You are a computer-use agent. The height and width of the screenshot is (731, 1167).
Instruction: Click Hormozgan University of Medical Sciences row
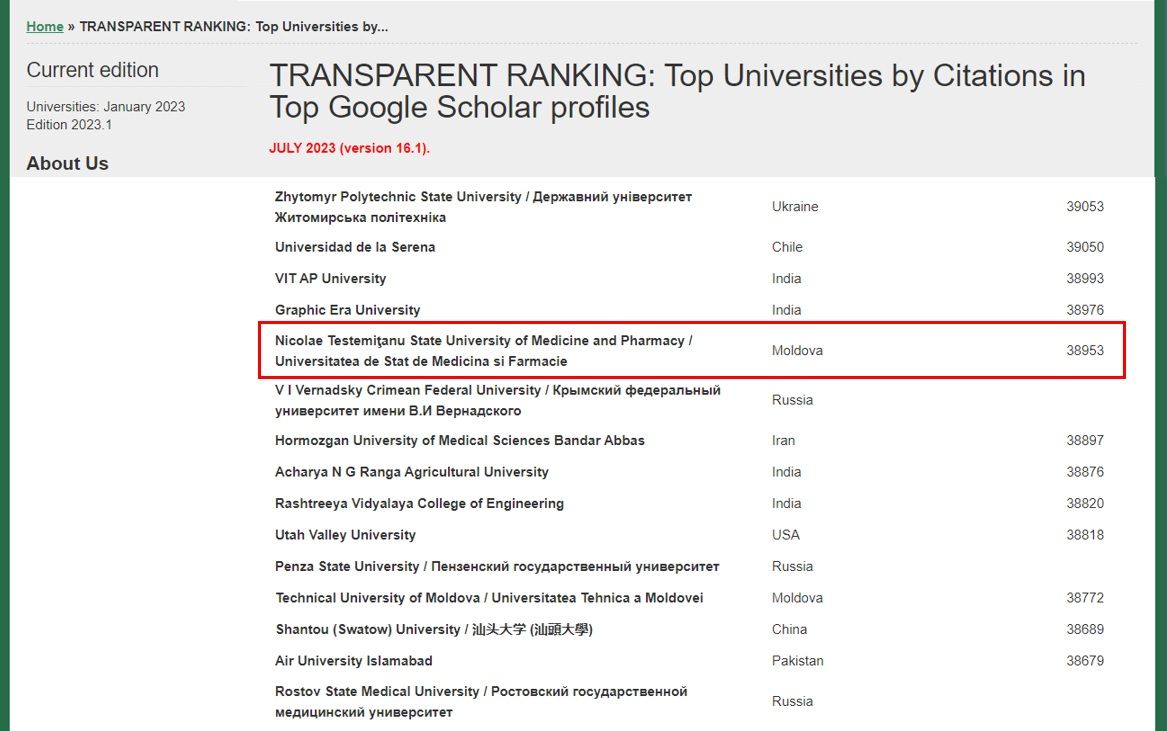(459, 441)
